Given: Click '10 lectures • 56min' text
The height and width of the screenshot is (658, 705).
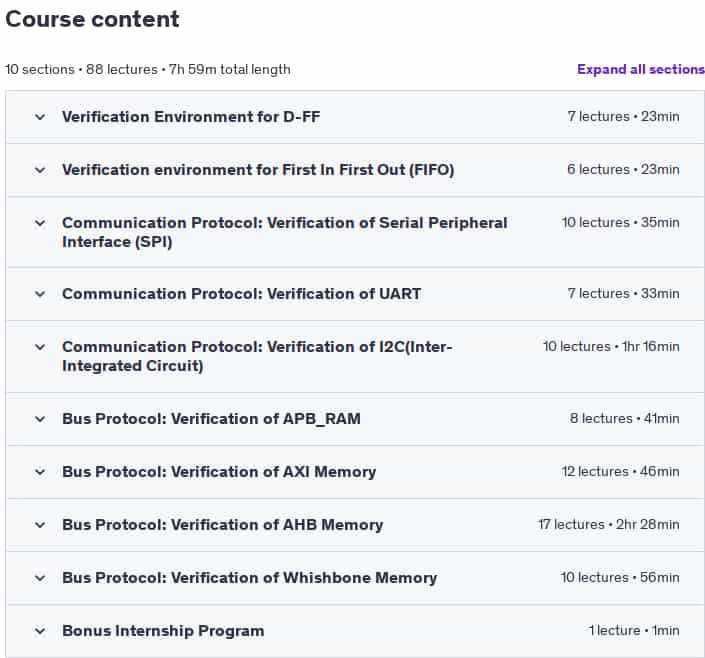Looking at the screenshot, I should (x=620, y=578).
